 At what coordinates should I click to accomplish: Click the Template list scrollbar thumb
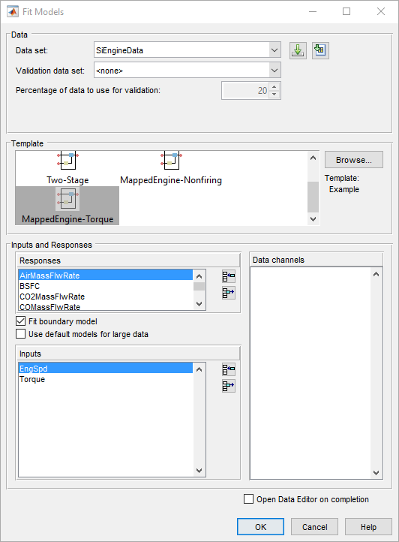(313, 197)
